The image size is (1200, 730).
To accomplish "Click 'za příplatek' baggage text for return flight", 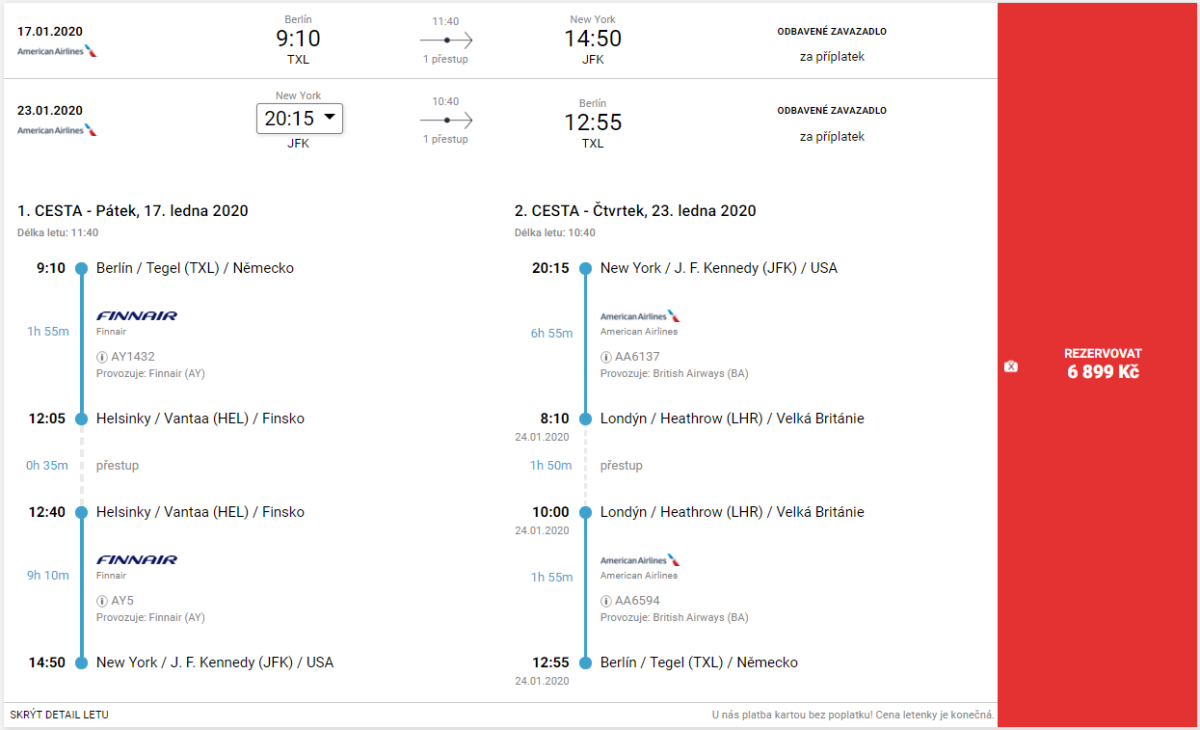I will (x=831, y=137).
